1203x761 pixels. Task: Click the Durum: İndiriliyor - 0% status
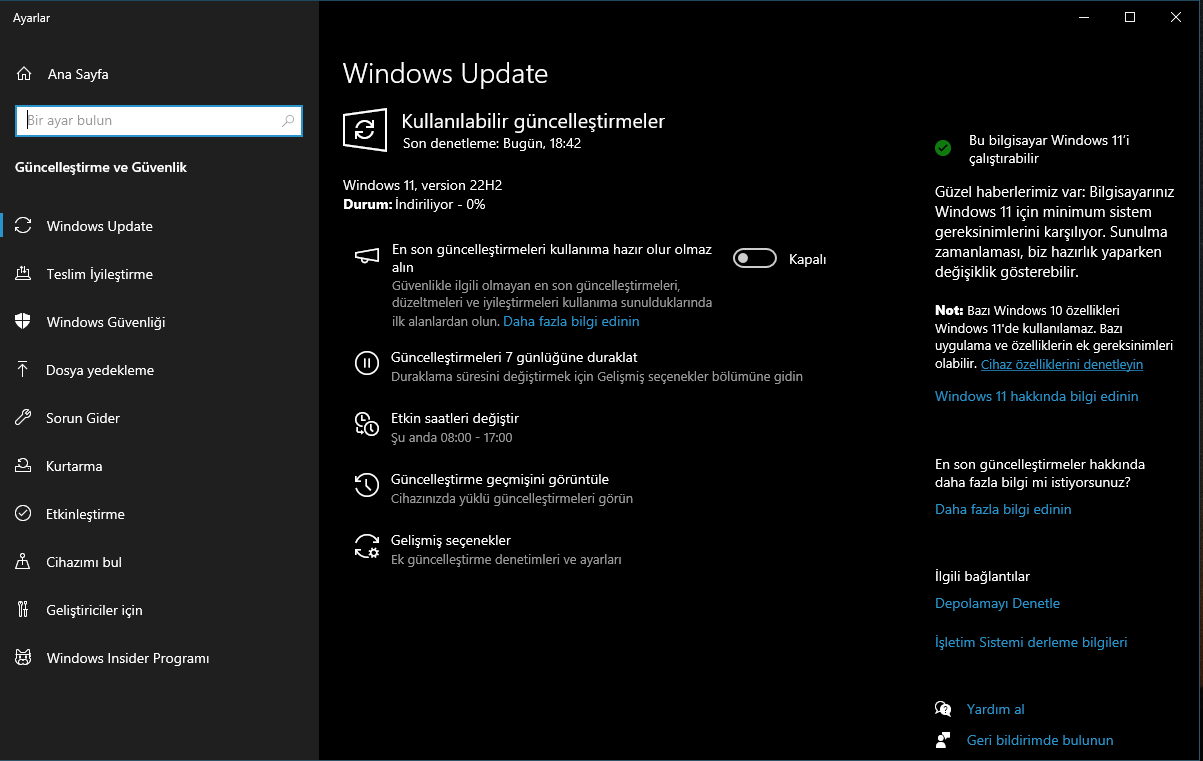point(414,204)
